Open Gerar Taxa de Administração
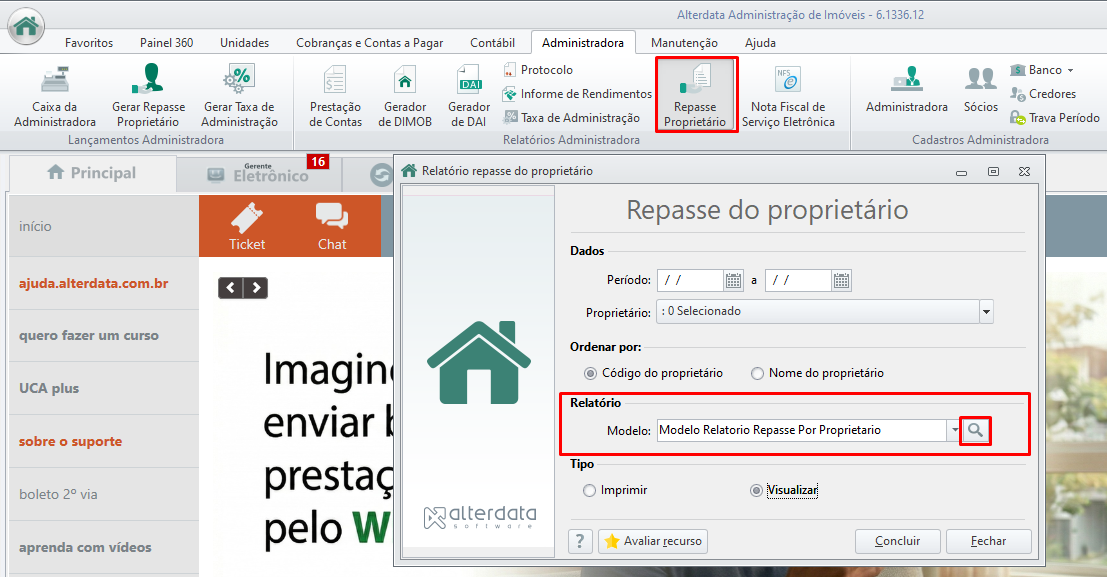Viewport: 1107px width, 577px height. [x=239, y=96]
